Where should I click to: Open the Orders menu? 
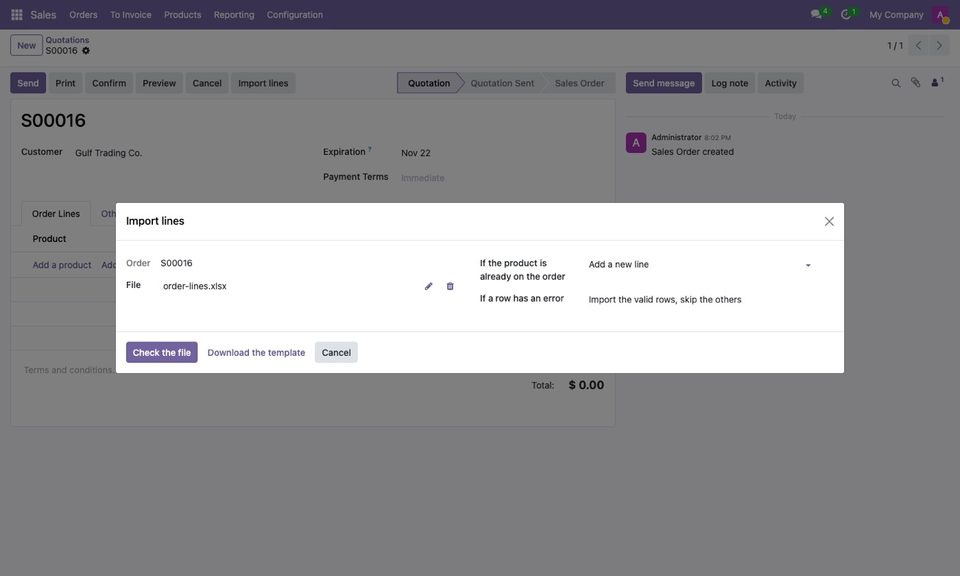click(x=83, y=15)
